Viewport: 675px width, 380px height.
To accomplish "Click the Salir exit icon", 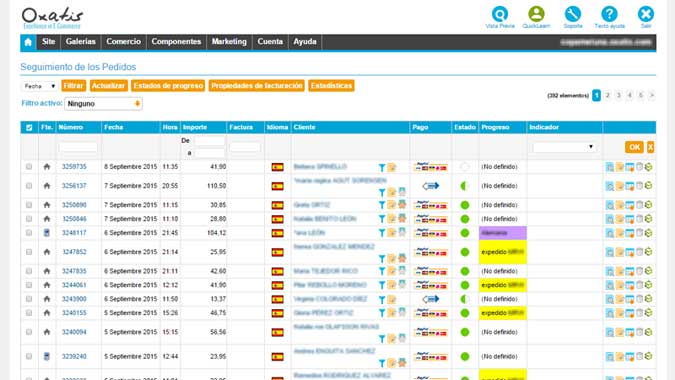I will click(646, 14).
